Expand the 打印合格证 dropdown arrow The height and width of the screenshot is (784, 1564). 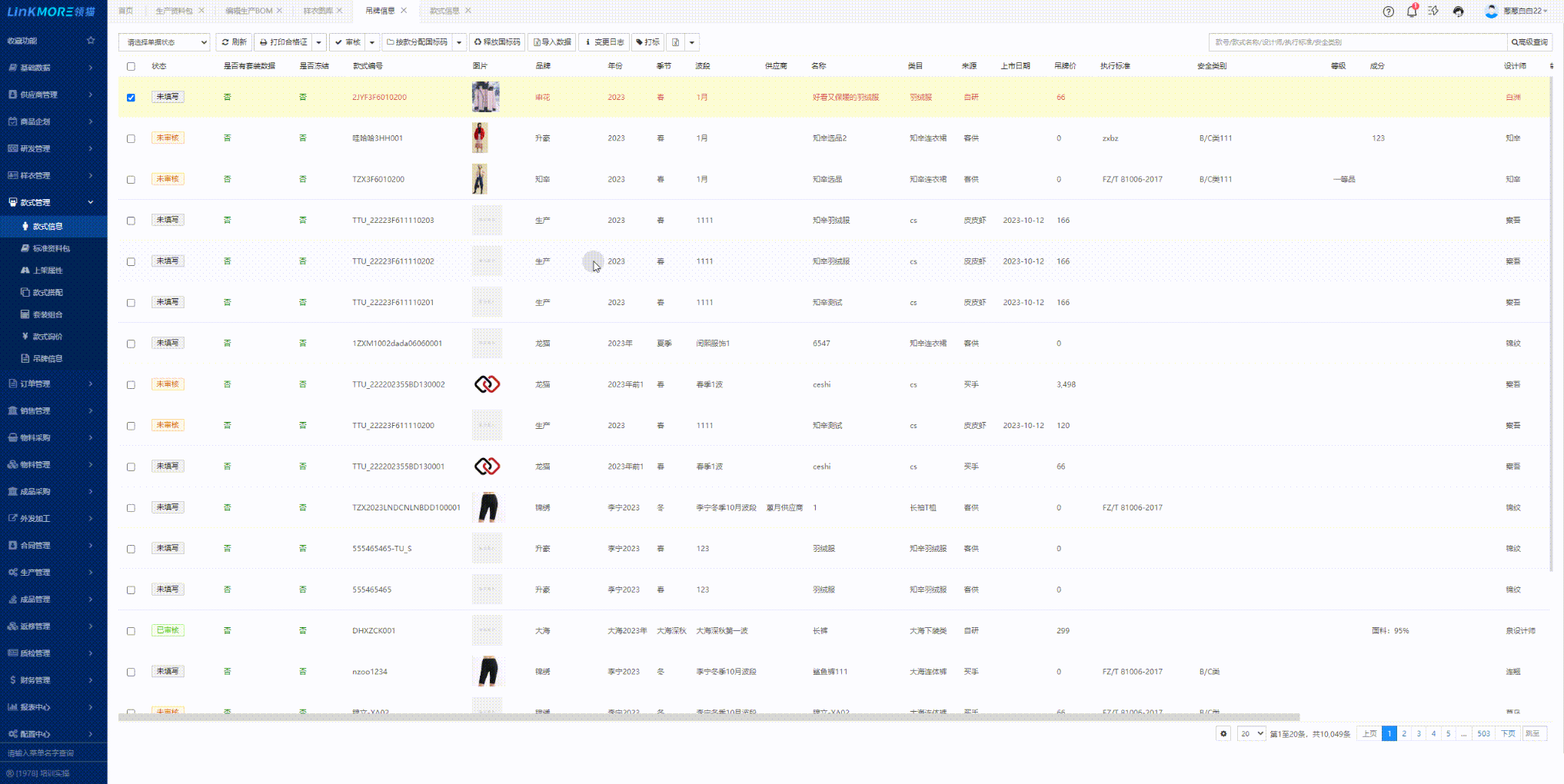click(x=318, y=42)
